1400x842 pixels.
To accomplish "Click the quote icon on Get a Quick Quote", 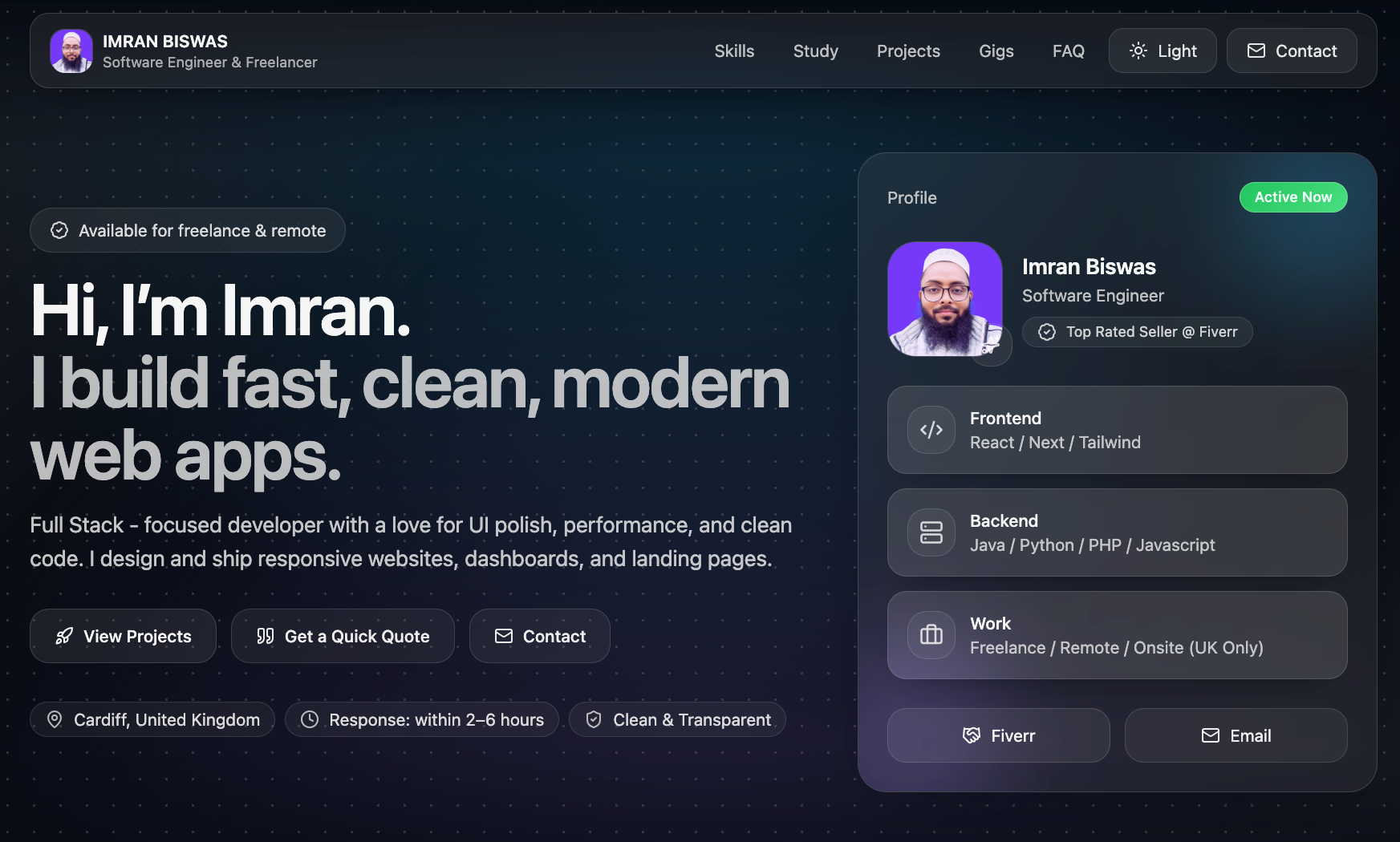I will (x=266, y=636).
